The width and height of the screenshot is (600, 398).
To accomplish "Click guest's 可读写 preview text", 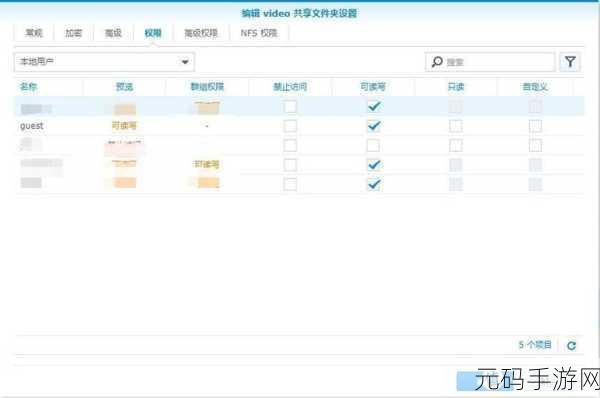I will [124, 126].
